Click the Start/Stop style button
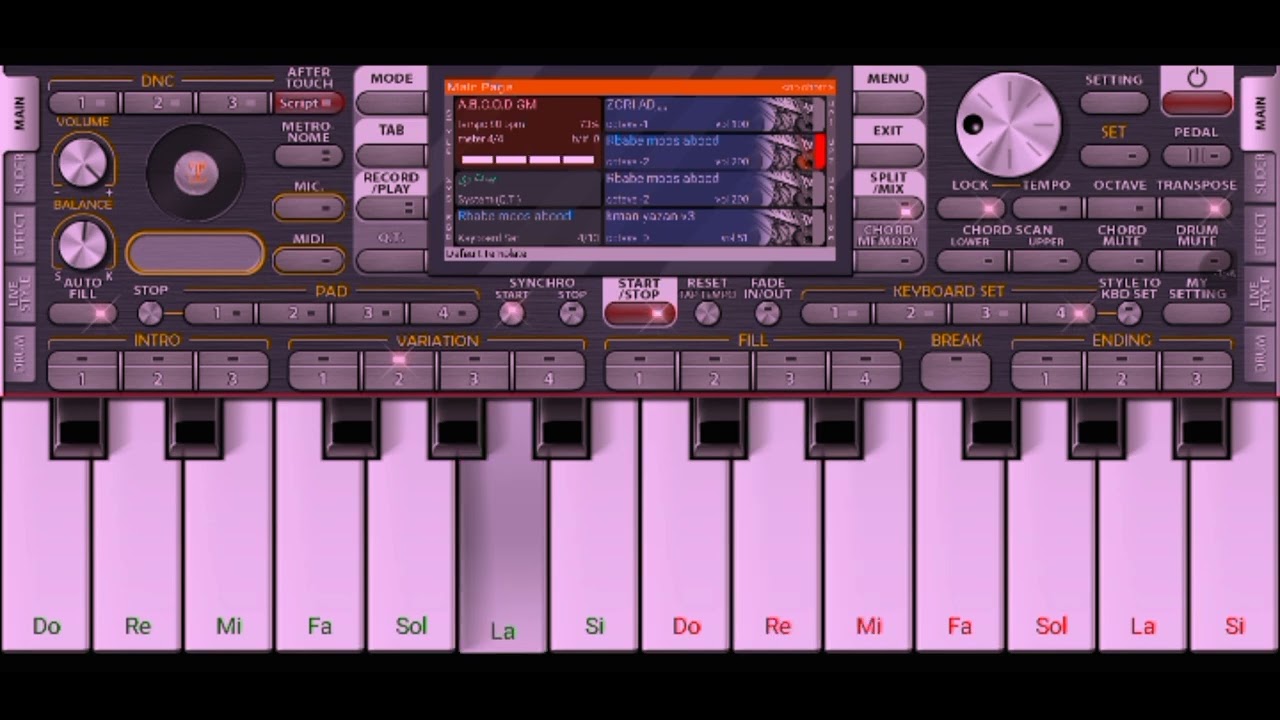 [639, 313]
